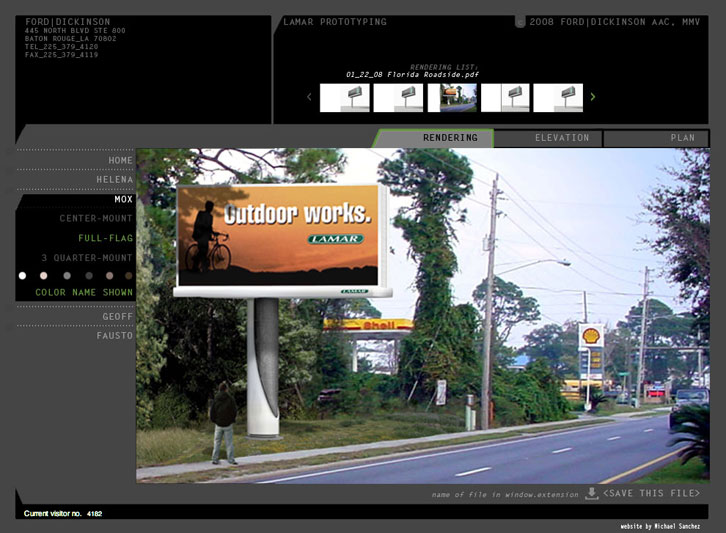Switch to the Rendering tab
Screen dimensions: 726x533
[x=435, y=138]
